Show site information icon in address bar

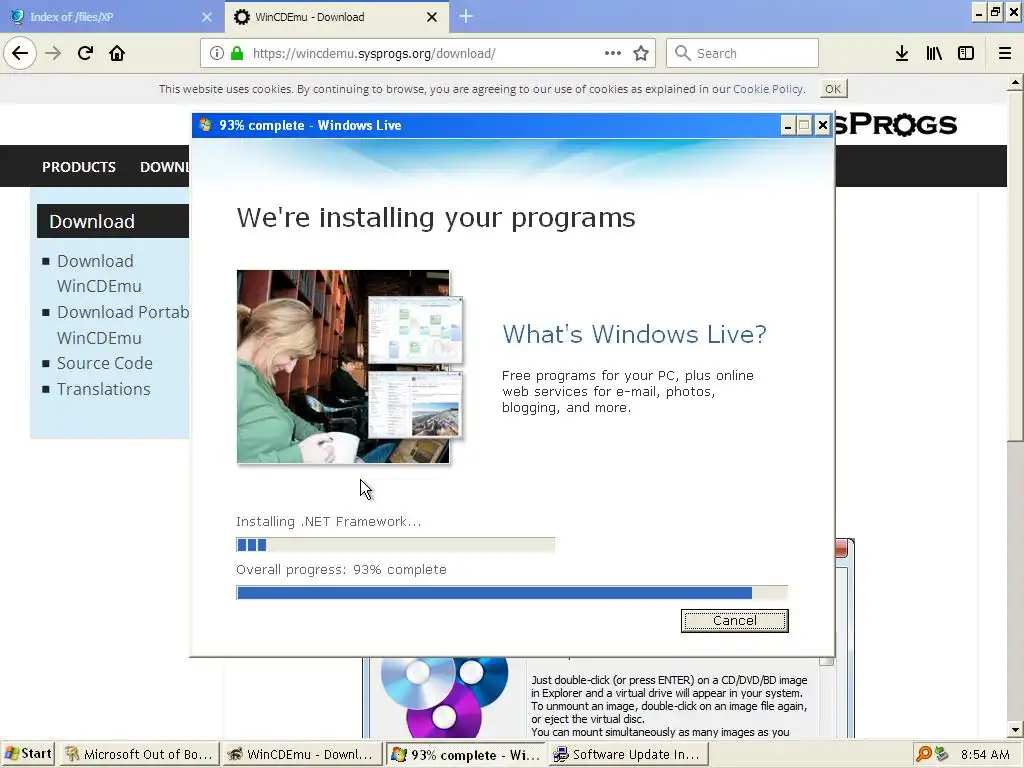(x=217, y=53)
